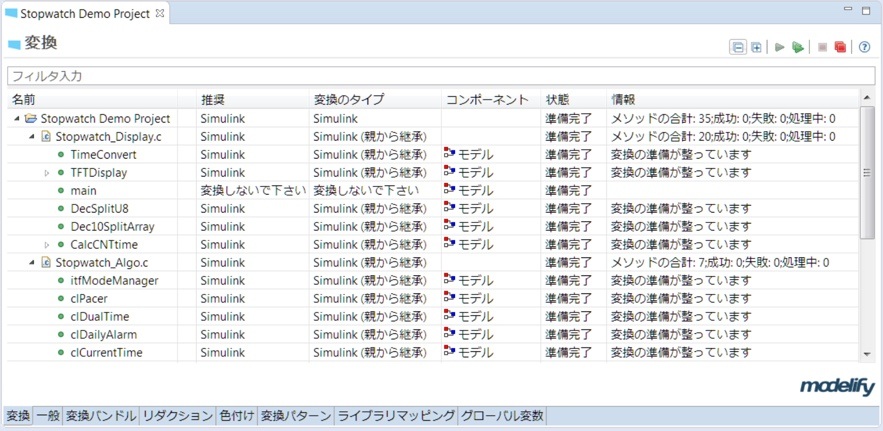The height and width of the screenshot is (431, 883).
Task: Click the メソッドの合計: 35 info cell
Action: tap(723, 119)
